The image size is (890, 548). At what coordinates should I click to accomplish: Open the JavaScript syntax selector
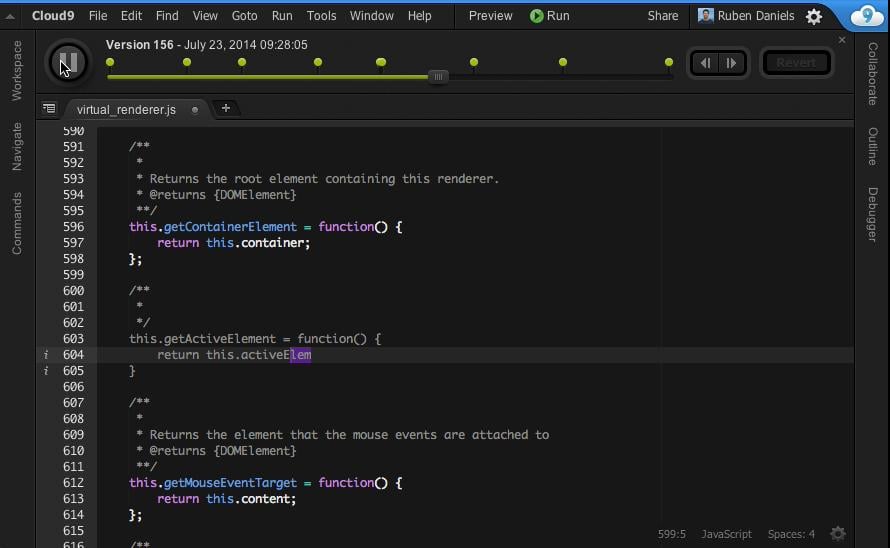(726, 534)
